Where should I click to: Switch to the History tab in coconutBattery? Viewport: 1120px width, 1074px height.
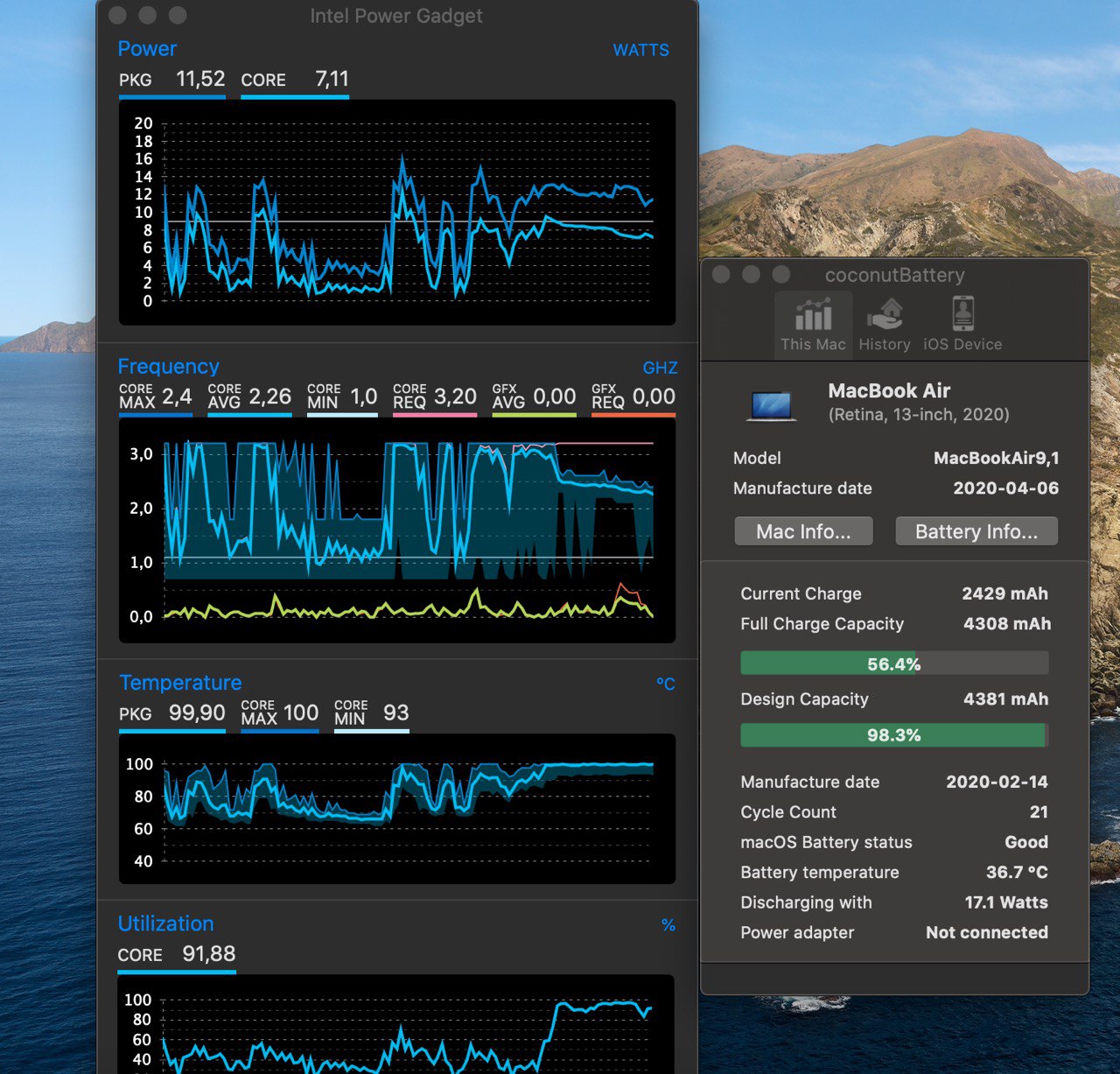885,325
